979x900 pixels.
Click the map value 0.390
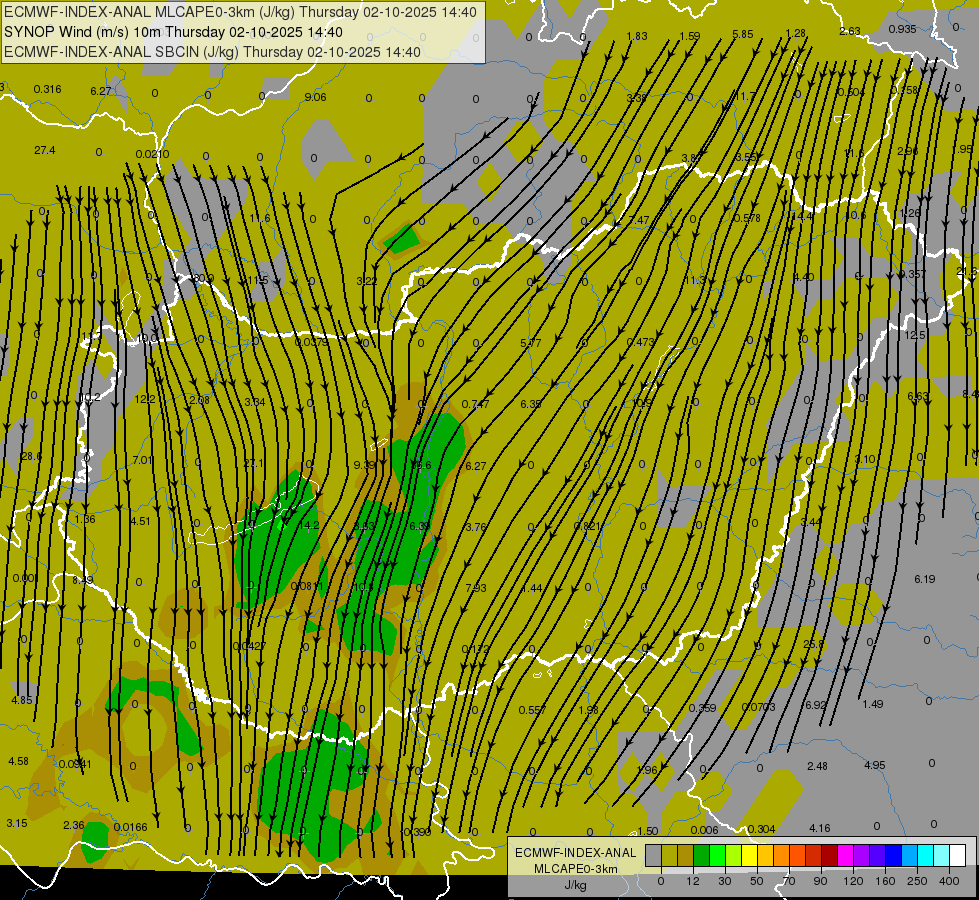[x=417, y=832]
